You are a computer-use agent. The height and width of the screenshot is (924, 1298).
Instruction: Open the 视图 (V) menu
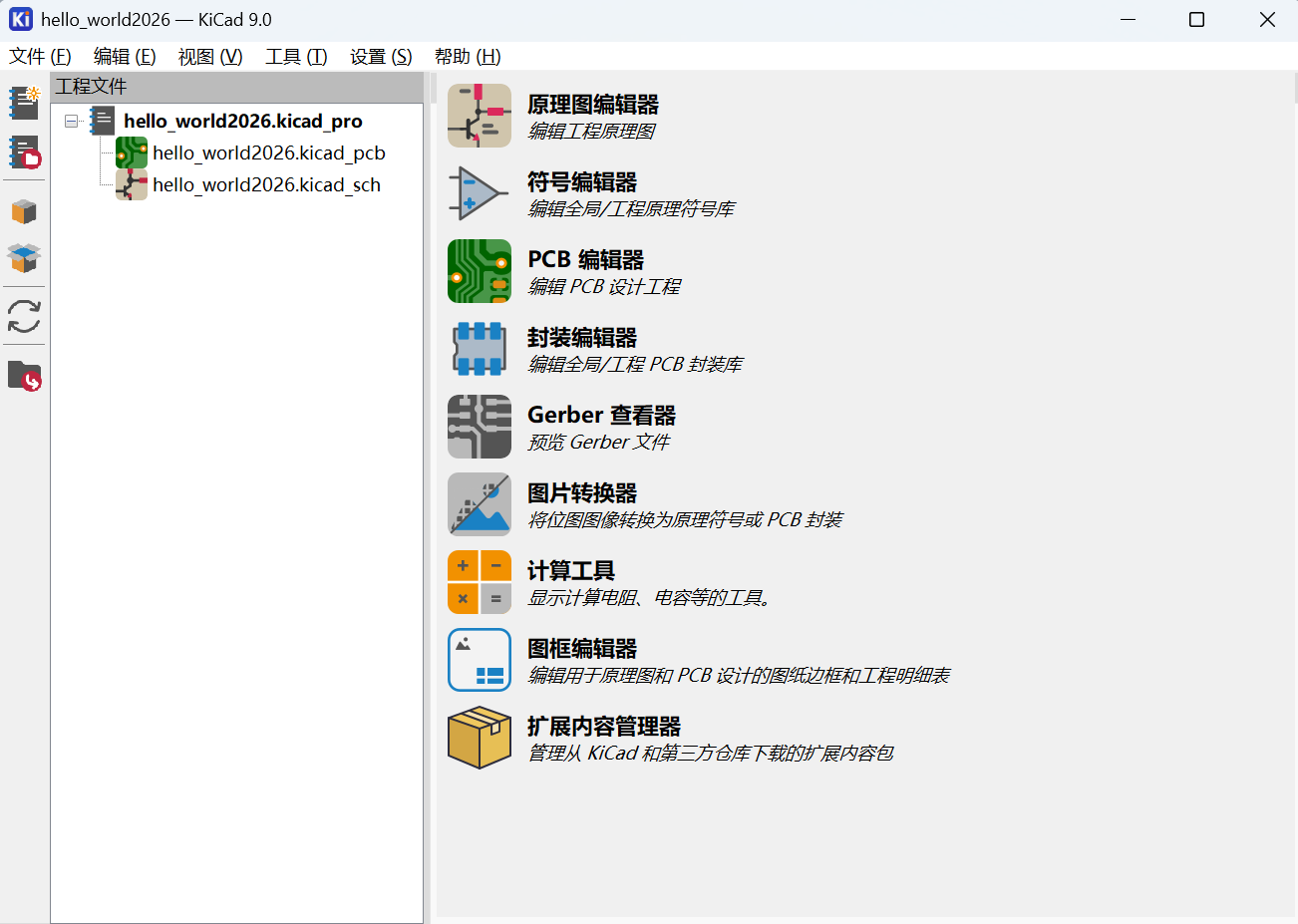pos(210,57)
